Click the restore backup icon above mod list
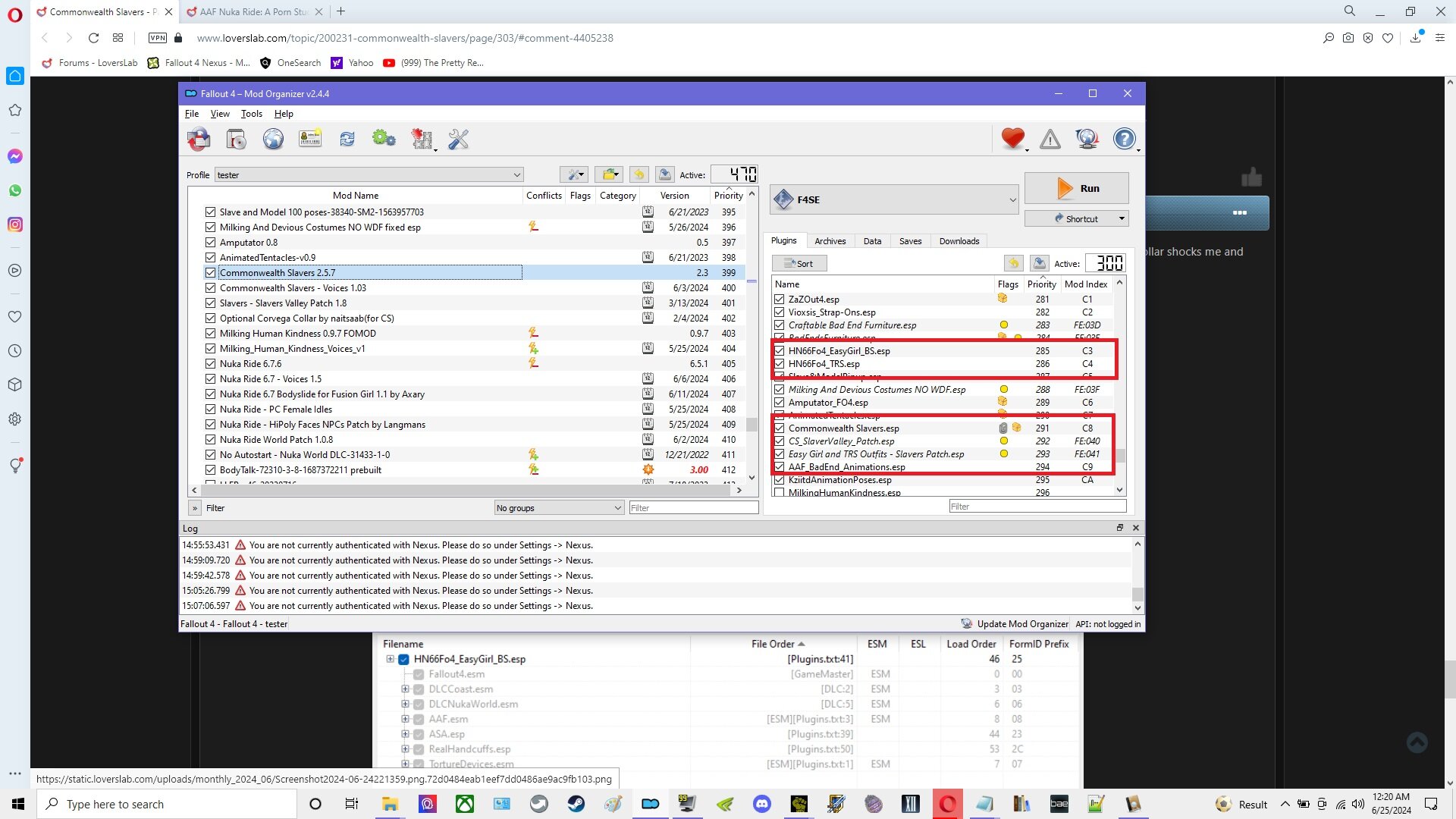Viewport: 1456px width, 819px height. tap(639, 175)
